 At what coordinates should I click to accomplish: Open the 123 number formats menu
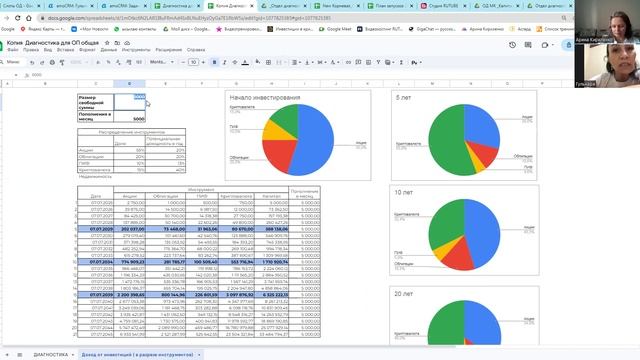click(x=139, y=62)
